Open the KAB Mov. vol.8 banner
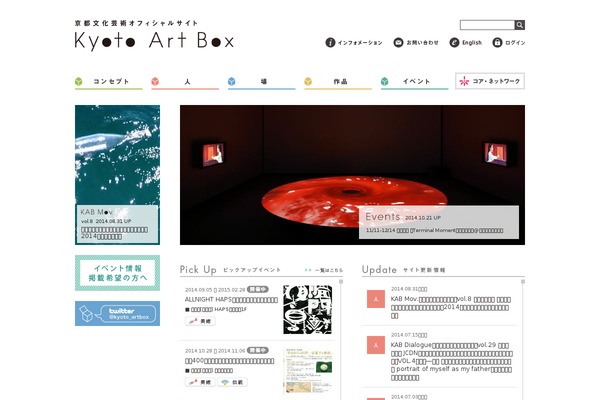Image resolution: width=600 pixels, height=400 pixels. 117,175
